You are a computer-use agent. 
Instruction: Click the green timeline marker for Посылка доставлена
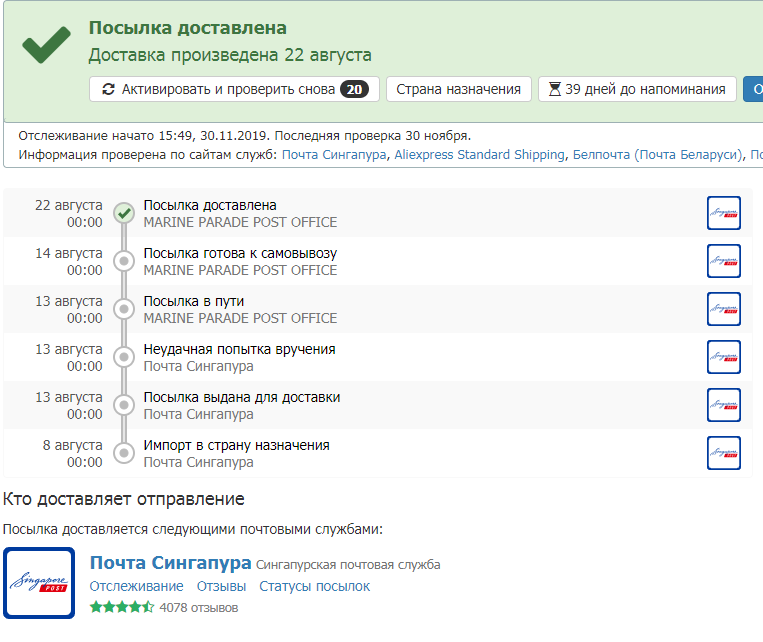(x=124, y=213)
